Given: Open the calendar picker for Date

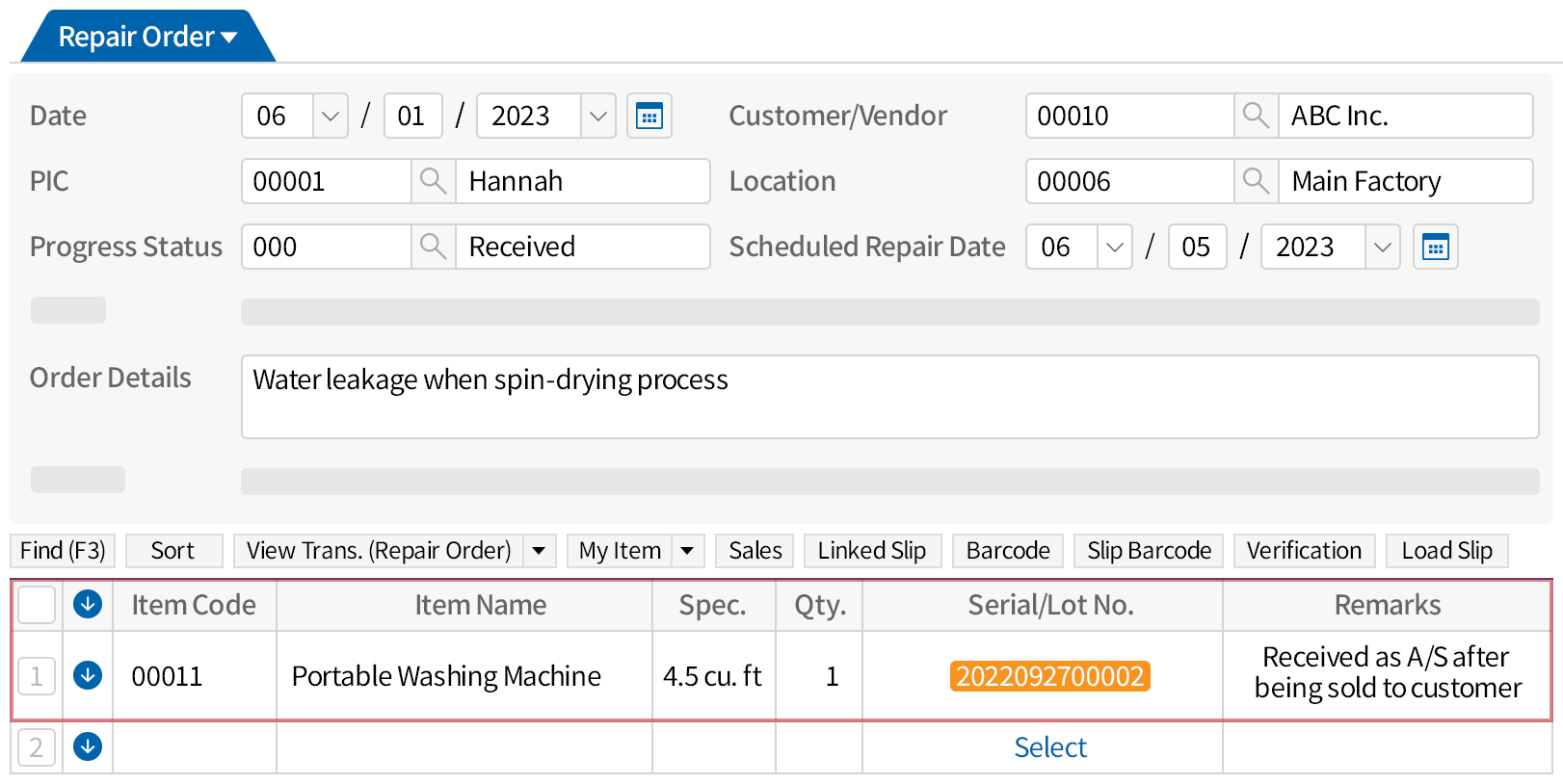Looking at the screenshot, I should 649,117.
